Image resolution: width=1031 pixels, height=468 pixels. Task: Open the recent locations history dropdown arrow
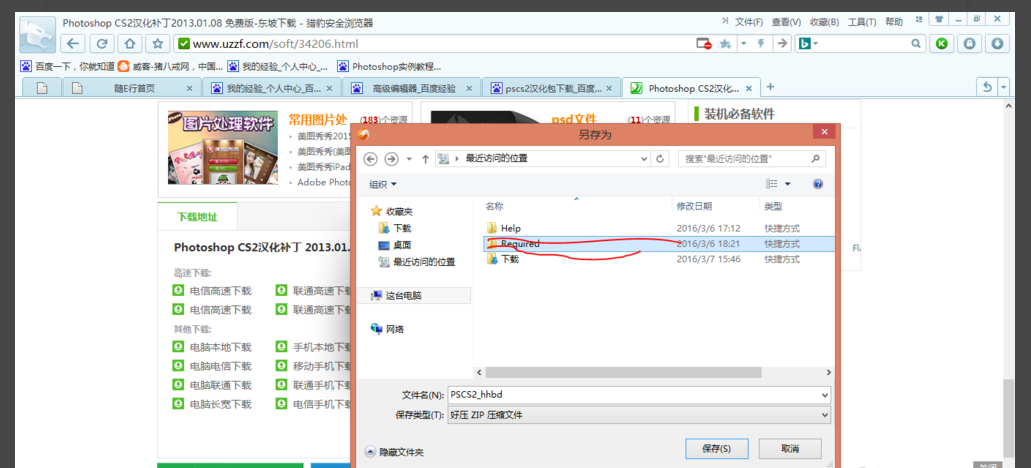tap(410, 158)
